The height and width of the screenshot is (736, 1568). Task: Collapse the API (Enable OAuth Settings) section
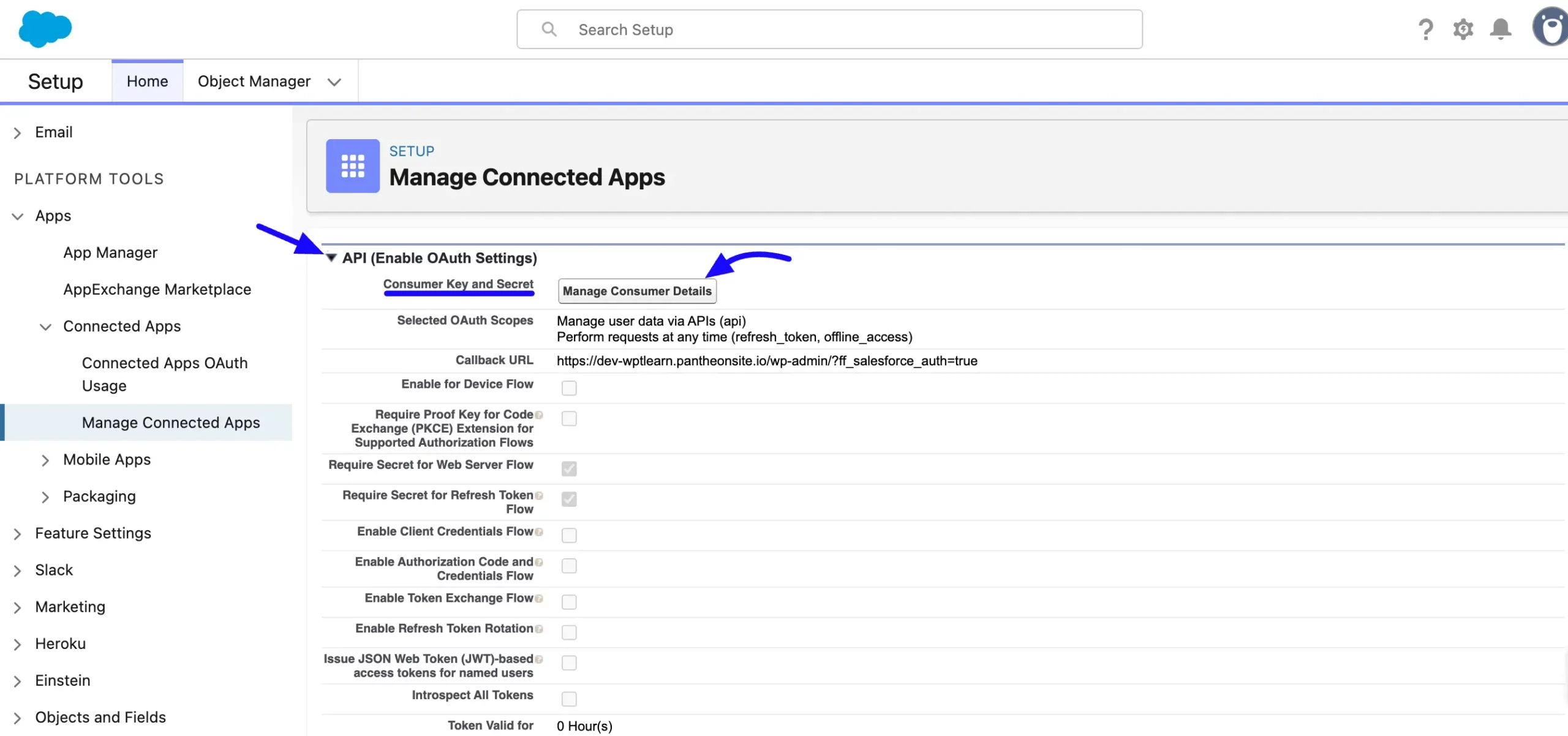(x=331, y=258)
